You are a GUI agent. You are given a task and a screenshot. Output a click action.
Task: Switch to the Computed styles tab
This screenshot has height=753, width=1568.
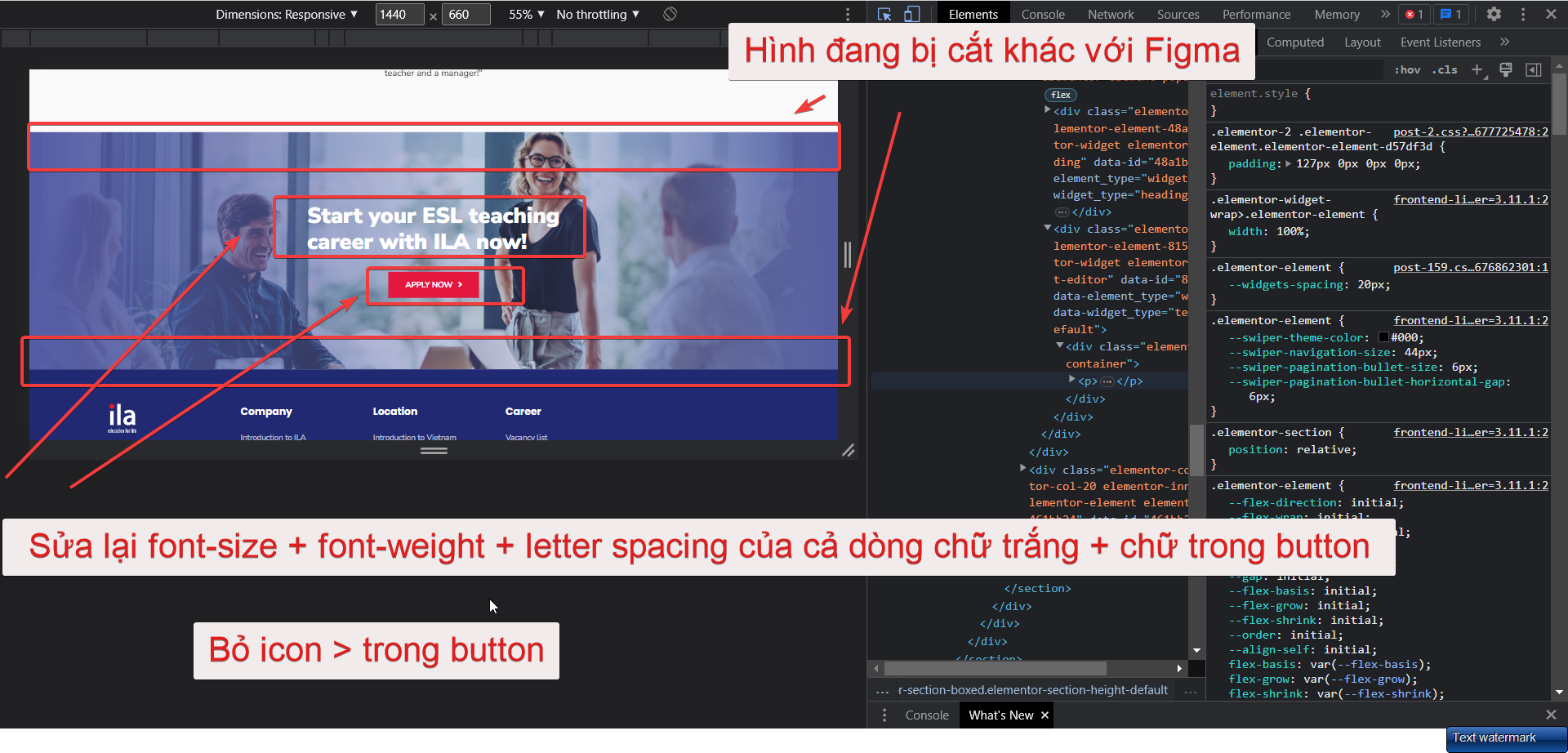point(1295,42)
